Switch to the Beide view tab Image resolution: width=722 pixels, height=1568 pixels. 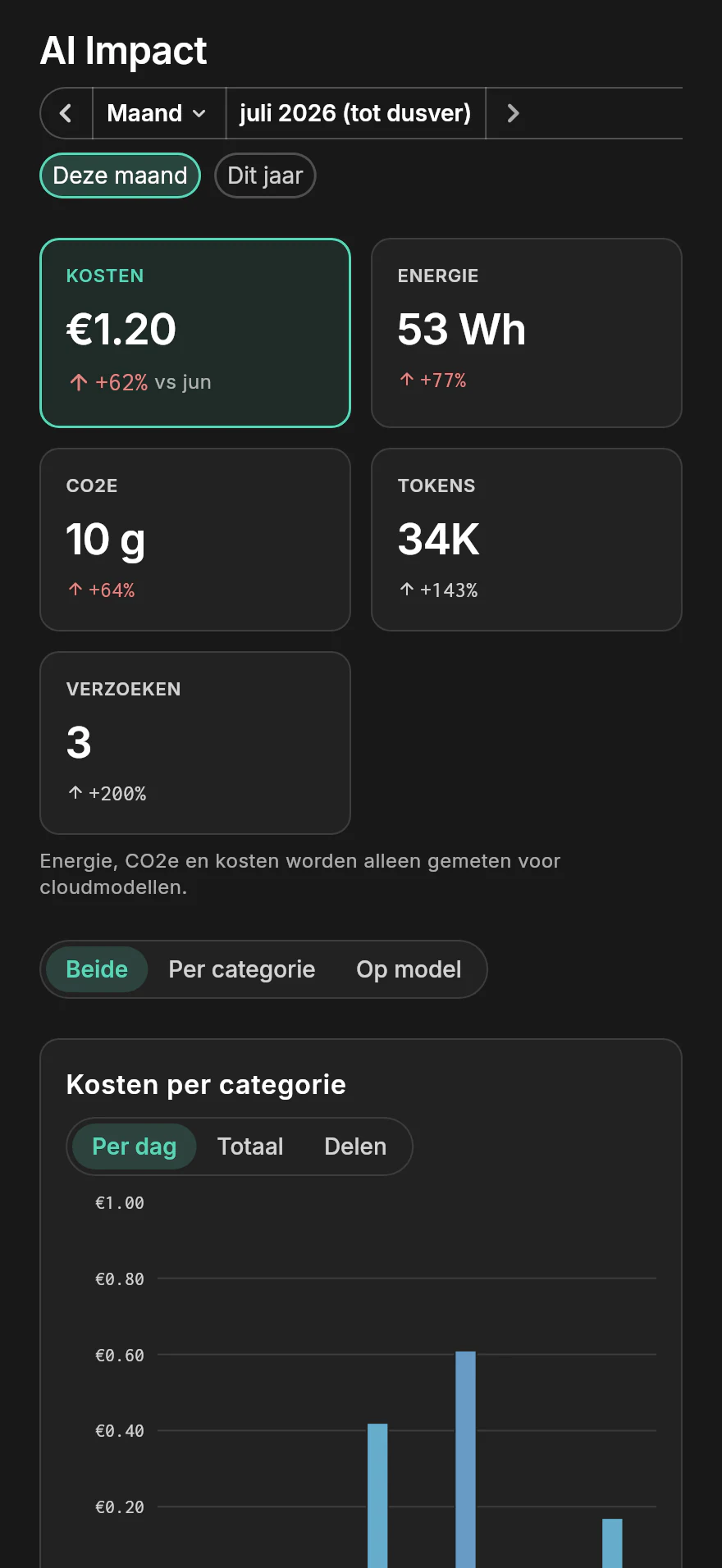pyautogui.click(x=97, y=969)
